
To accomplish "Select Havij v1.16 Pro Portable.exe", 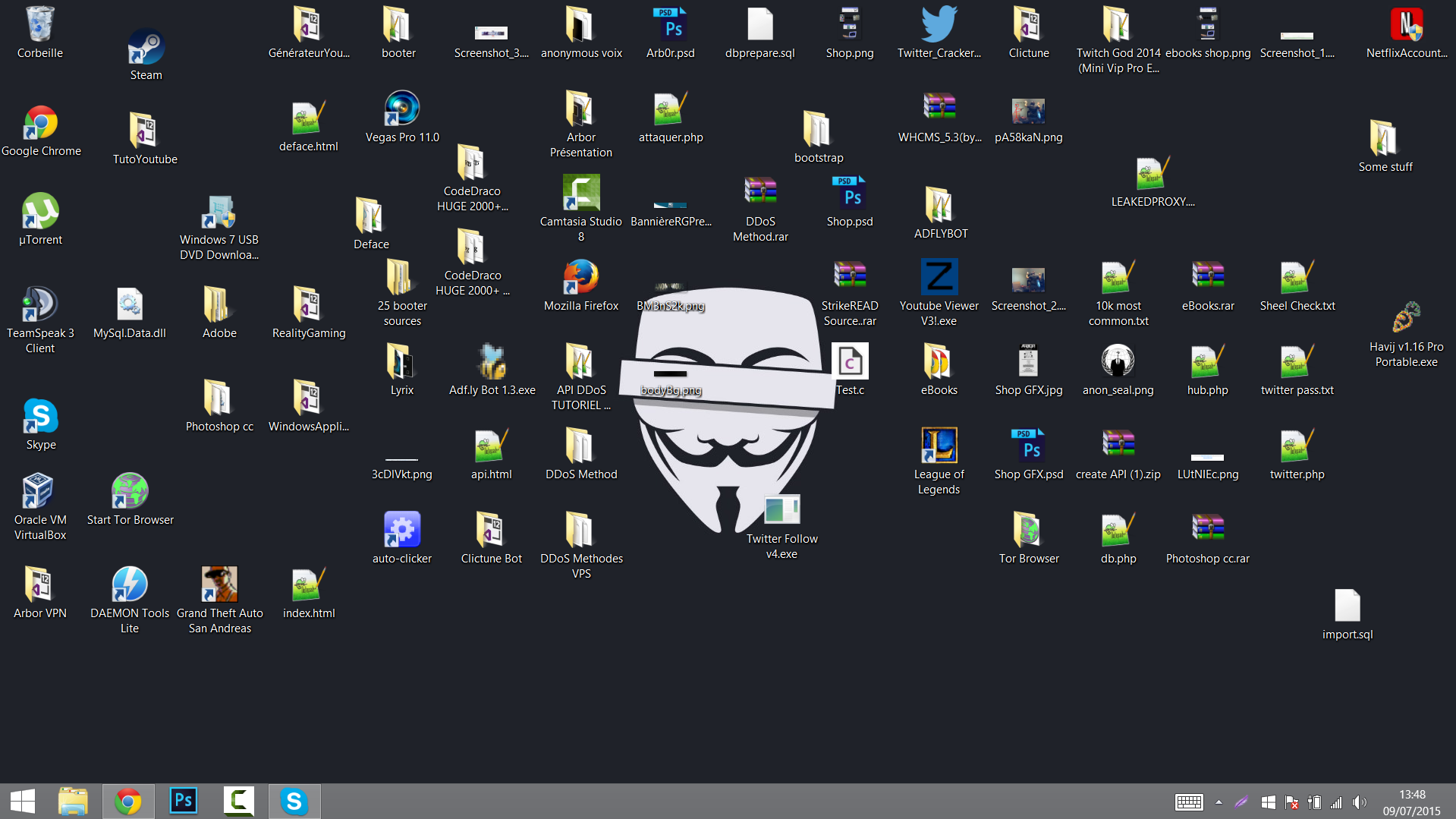I will (x=1407, y=333).
